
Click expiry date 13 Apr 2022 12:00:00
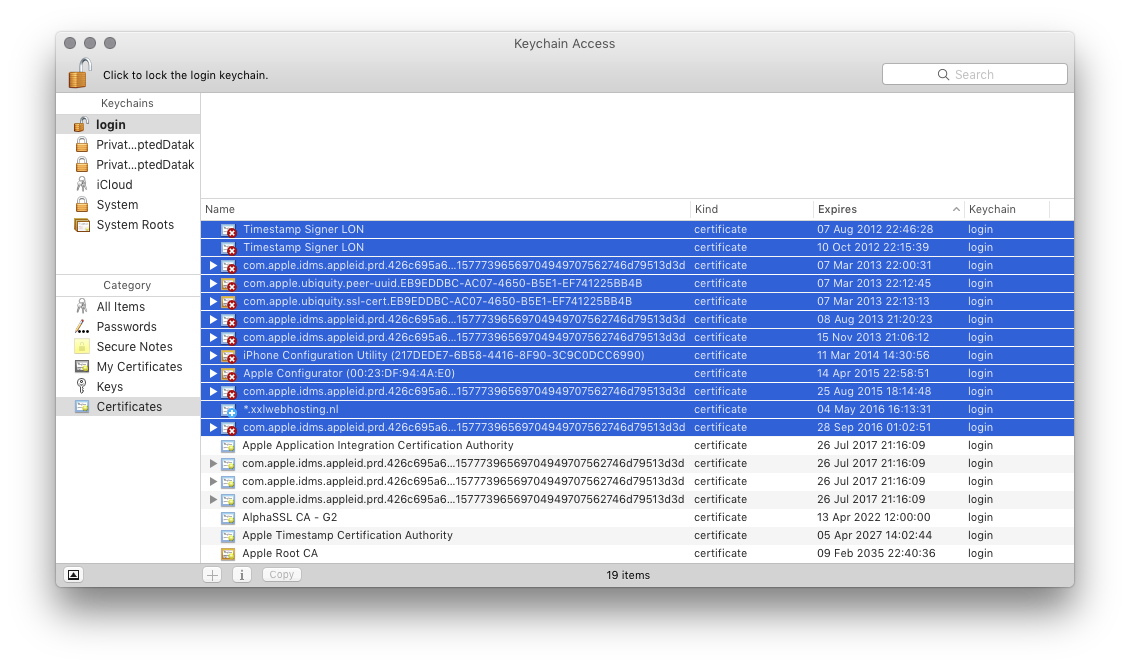(873, 517)
